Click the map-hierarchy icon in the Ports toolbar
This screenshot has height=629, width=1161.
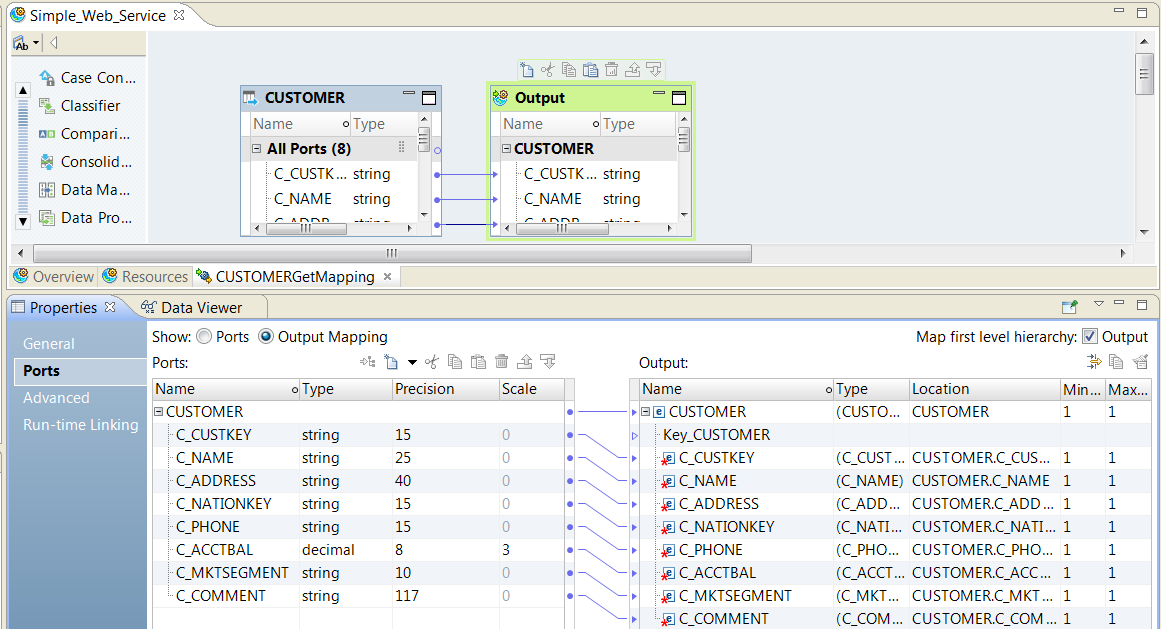click(x=367, y=362)
